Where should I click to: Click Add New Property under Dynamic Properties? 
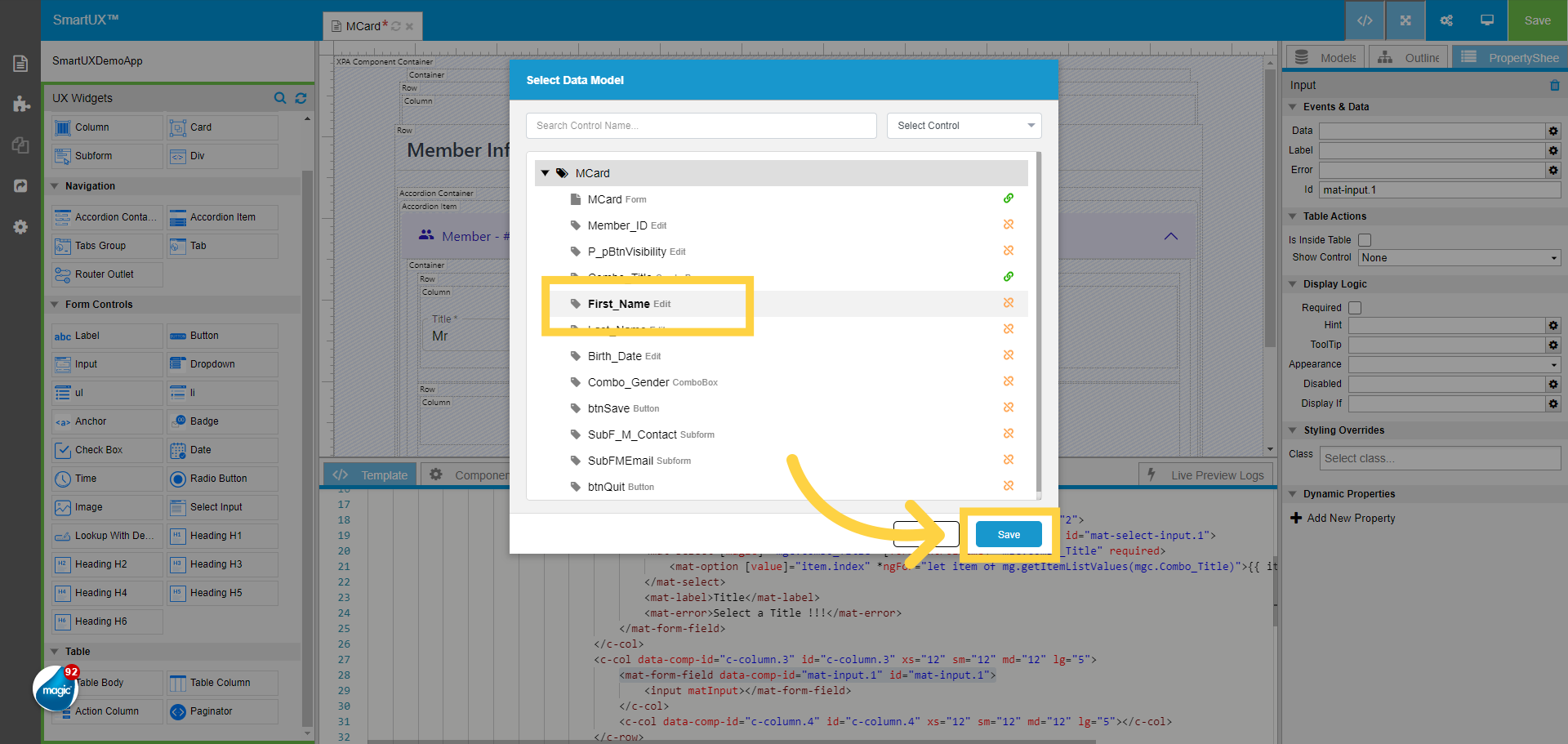1348,518
